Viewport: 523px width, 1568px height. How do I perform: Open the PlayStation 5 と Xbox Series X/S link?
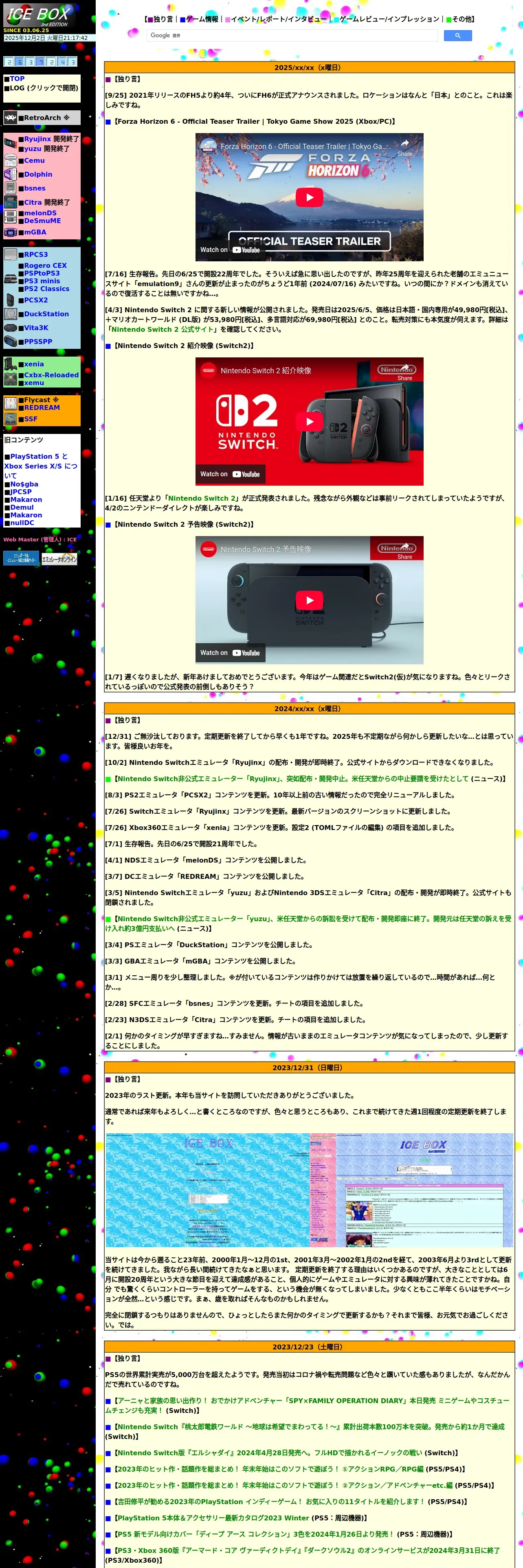41,466
